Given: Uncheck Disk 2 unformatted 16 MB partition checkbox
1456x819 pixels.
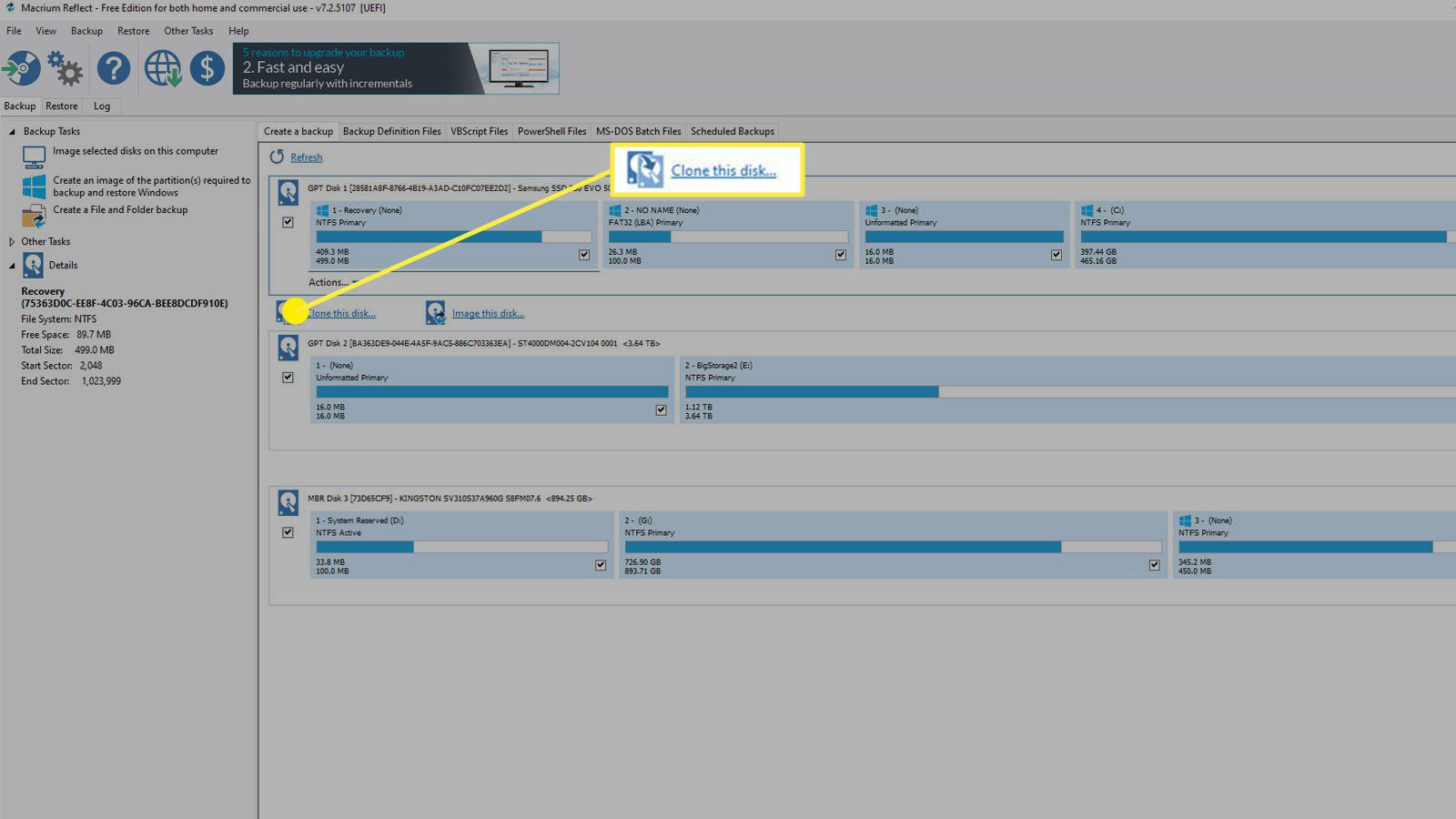Looking at the screenshot, I should pyautogui.click(x=662, y=410).
